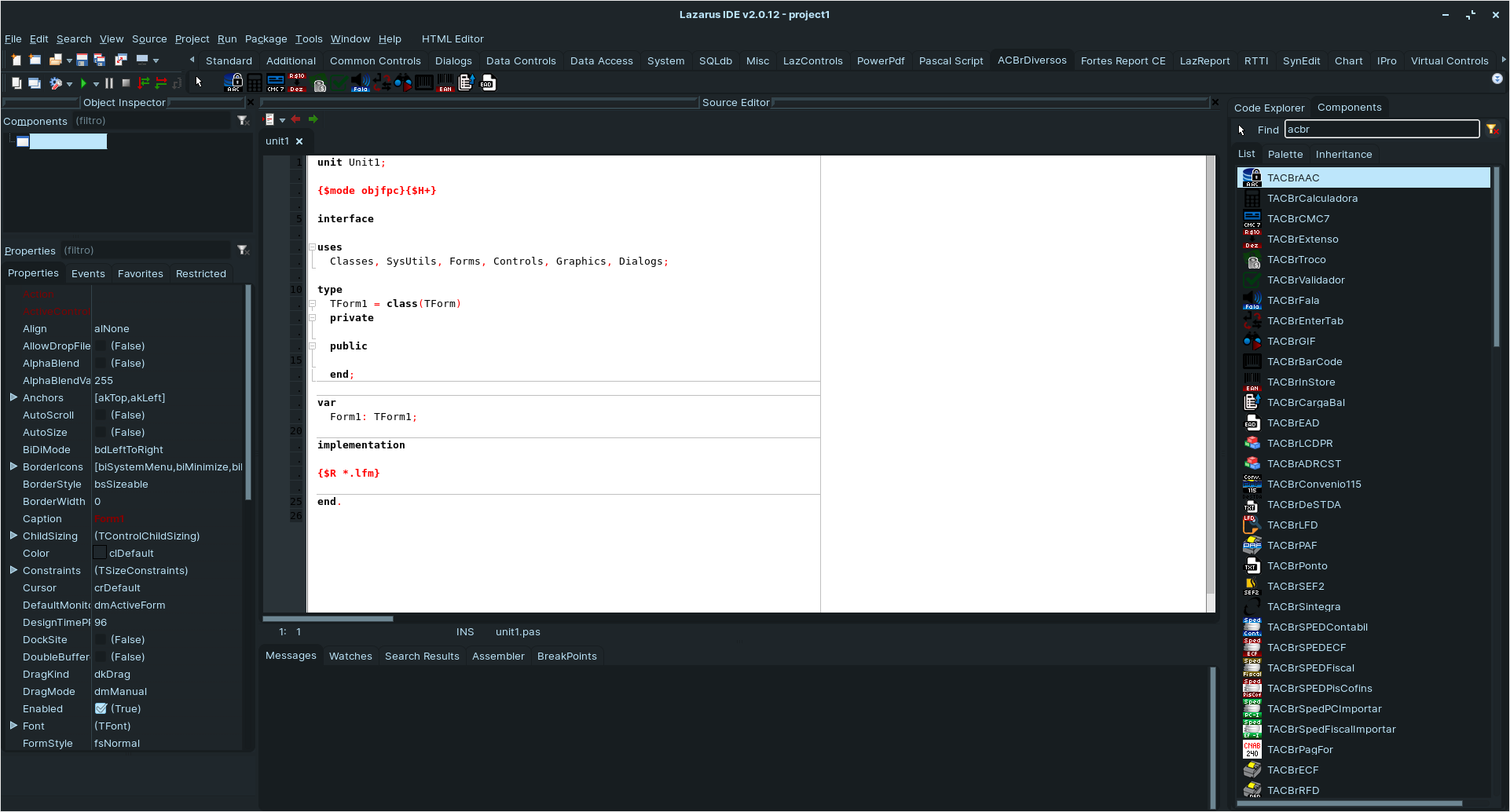Pick the ACBrEnterTab arrows palette icon

click(382, 82)
